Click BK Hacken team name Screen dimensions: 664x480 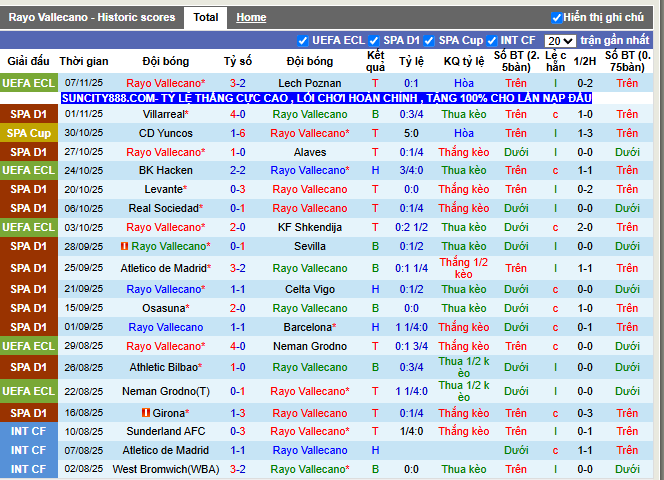pos(166,170)
